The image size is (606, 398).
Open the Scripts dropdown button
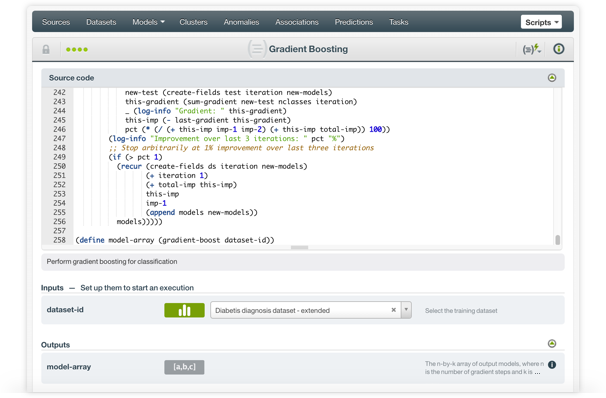point(541,22)
